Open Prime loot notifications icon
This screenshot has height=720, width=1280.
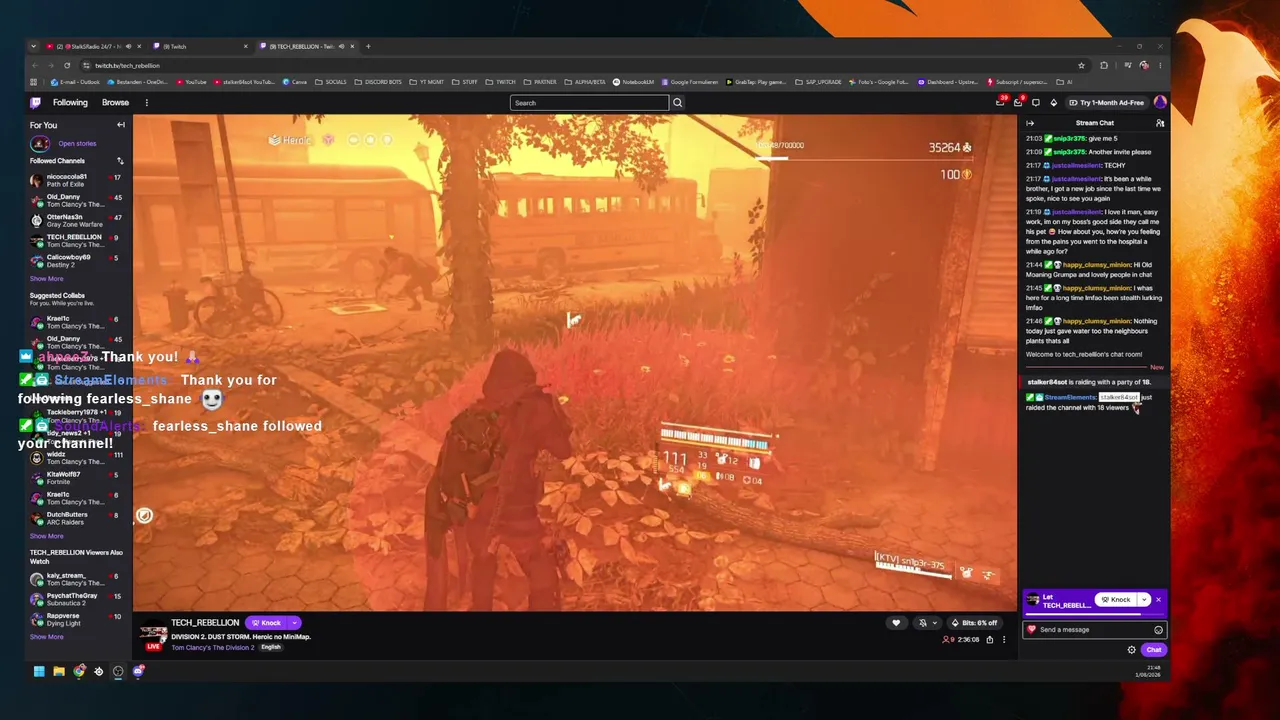1000,102
